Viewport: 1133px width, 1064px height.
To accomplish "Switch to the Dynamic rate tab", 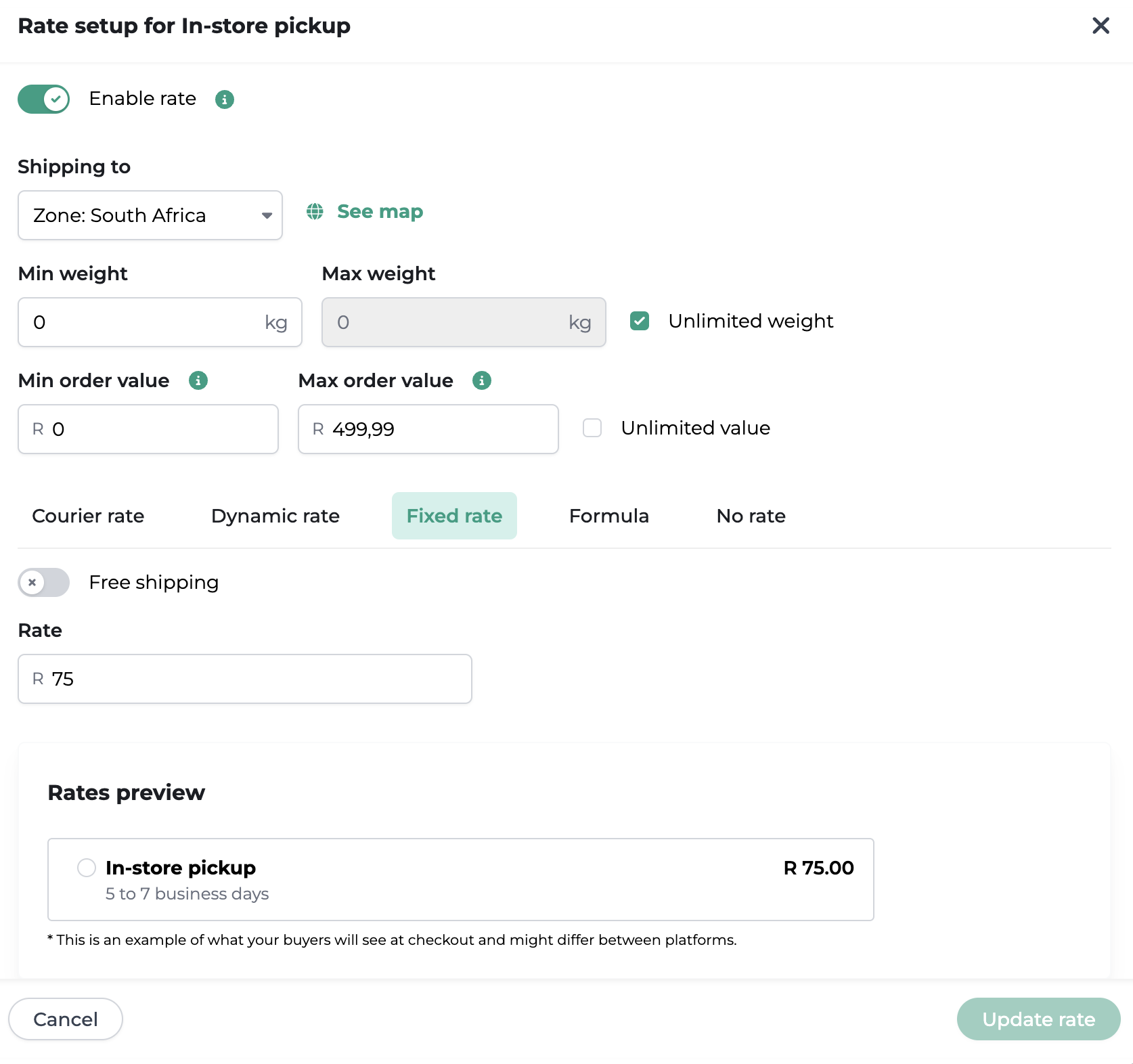I will click(x=275, y=516).
